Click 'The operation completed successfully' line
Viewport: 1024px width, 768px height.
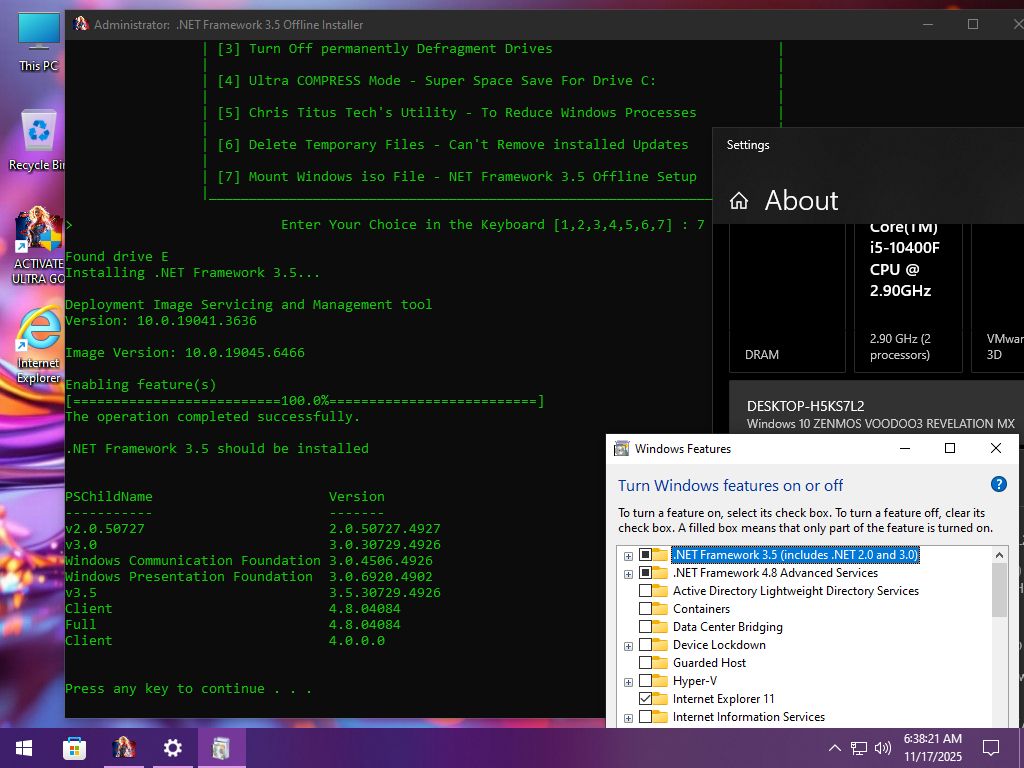click(212, 417)
